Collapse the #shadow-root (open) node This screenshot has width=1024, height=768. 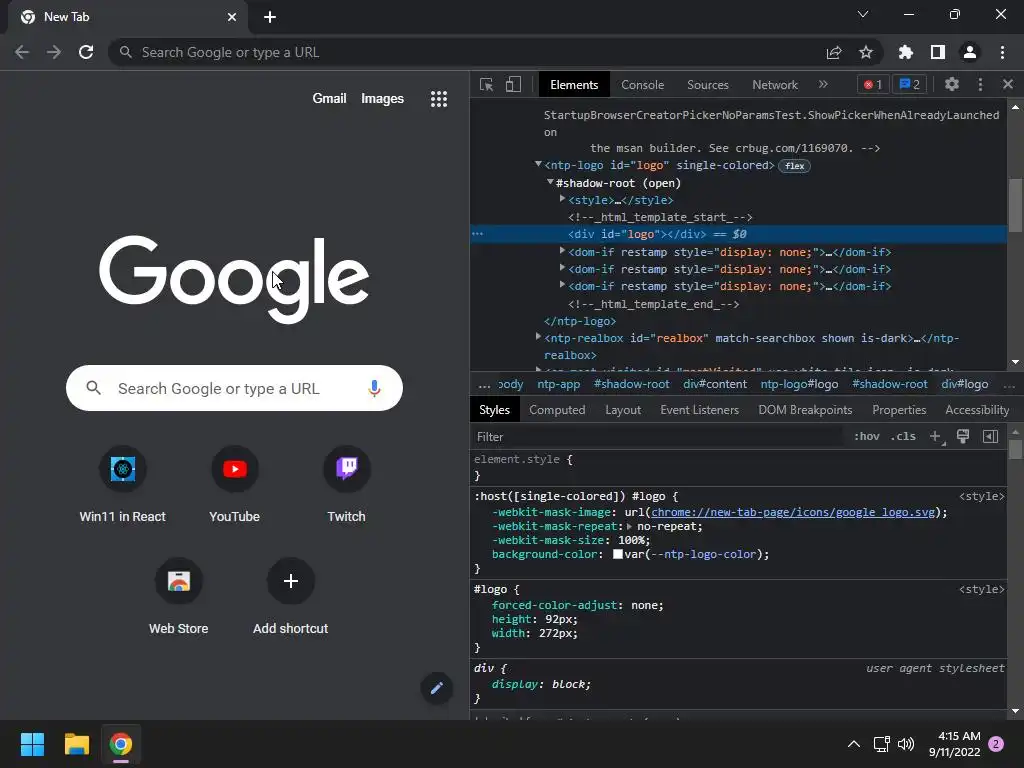click(550, 182)
